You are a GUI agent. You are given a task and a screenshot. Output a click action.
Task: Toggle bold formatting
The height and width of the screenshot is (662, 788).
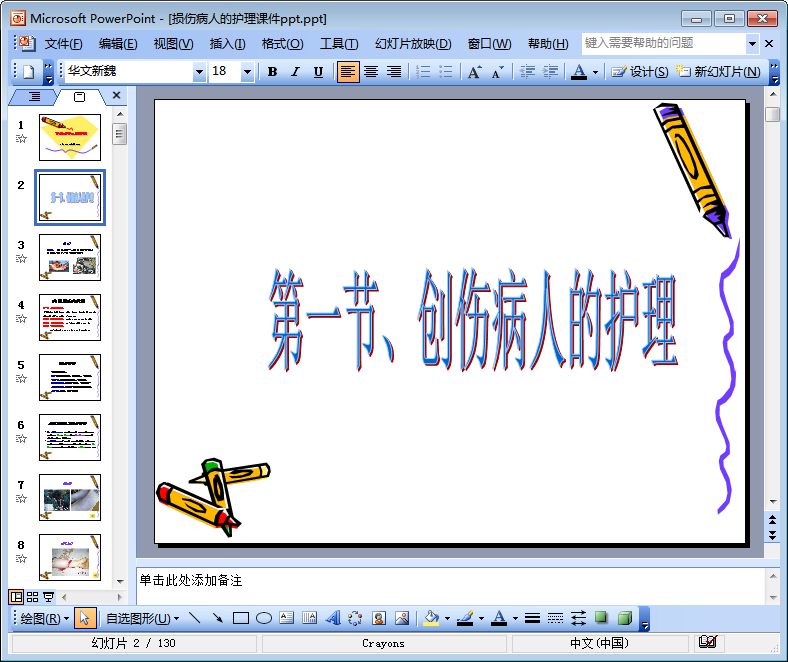[x=272, y=72]
